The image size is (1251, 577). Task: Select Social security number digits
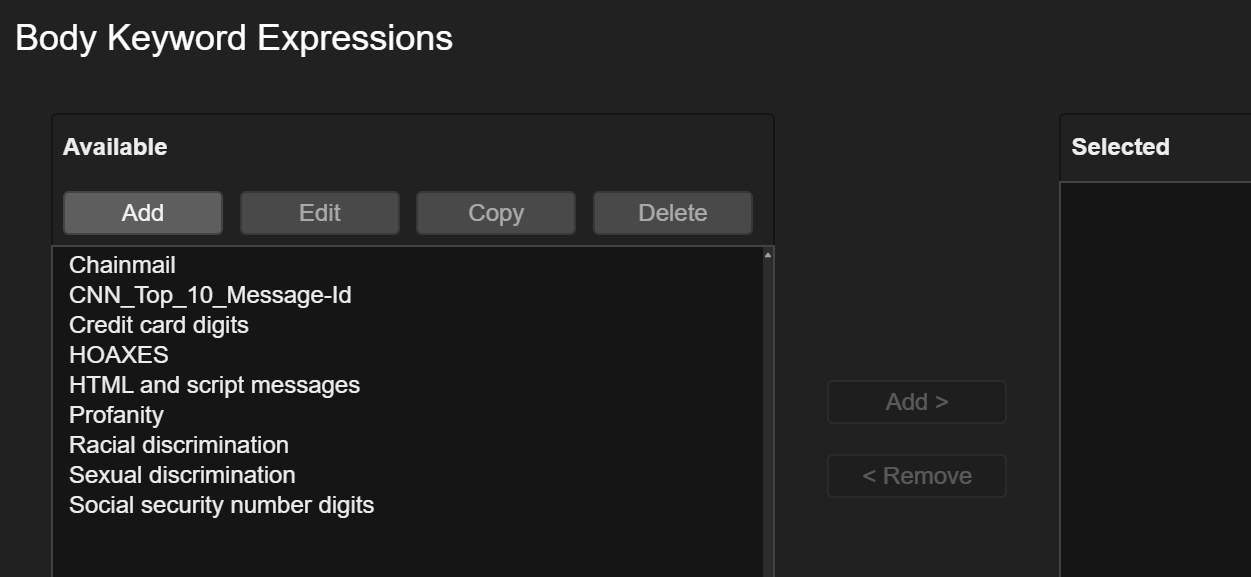point(221,505)
